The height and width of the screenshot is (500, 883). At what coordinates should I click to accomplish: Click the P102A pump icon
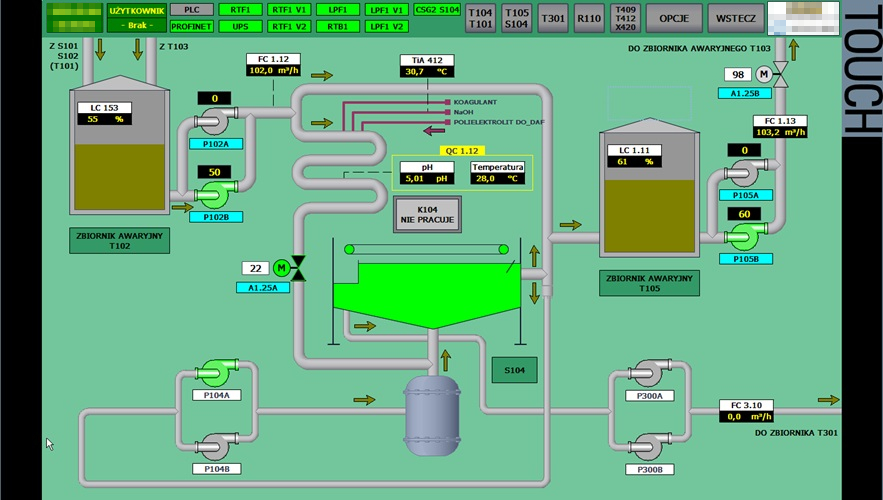[213, 123]
